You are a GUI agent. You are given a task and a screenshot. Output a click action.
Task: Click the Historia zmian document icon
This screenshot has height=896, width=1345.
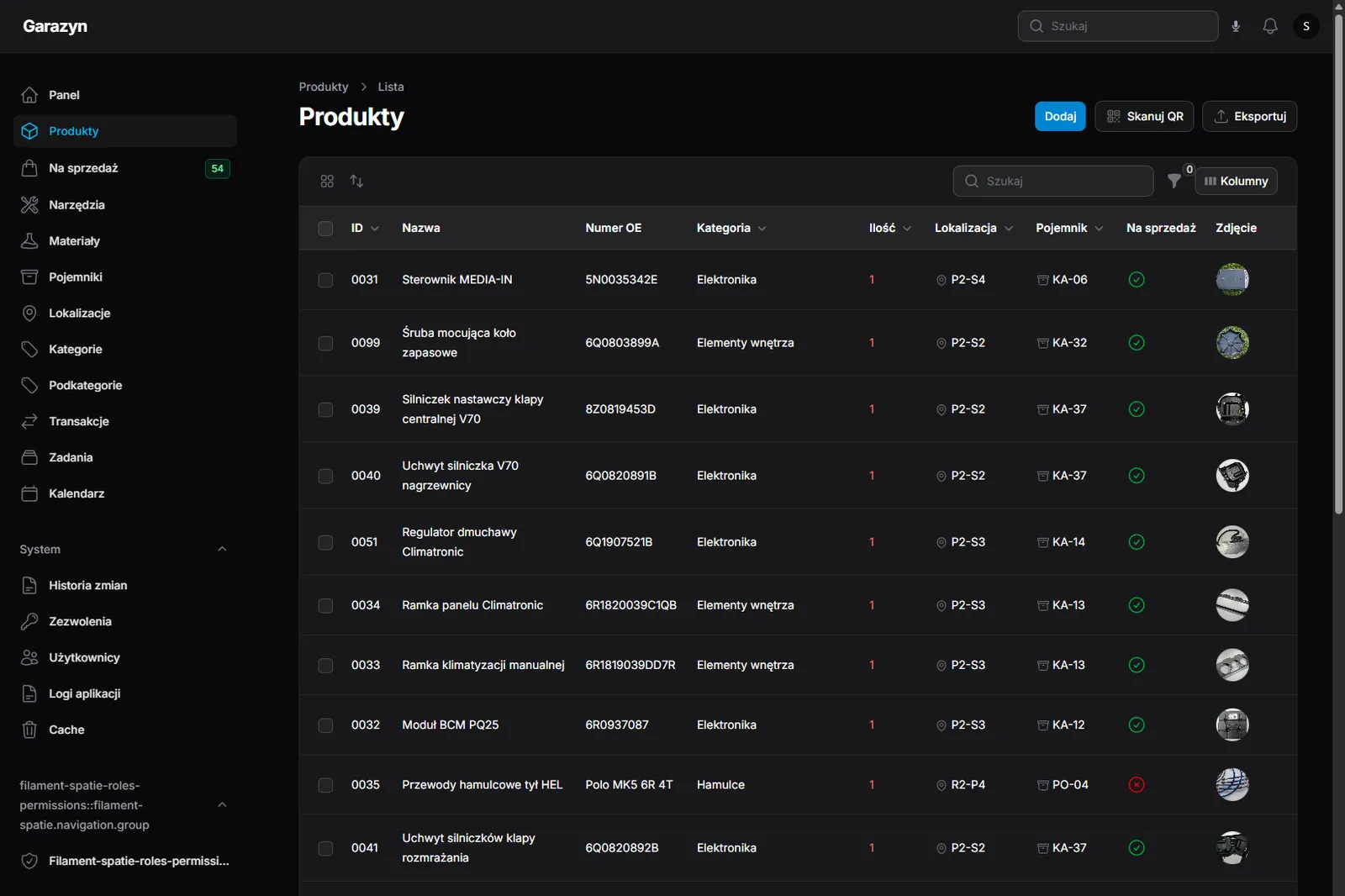(29, 586)
